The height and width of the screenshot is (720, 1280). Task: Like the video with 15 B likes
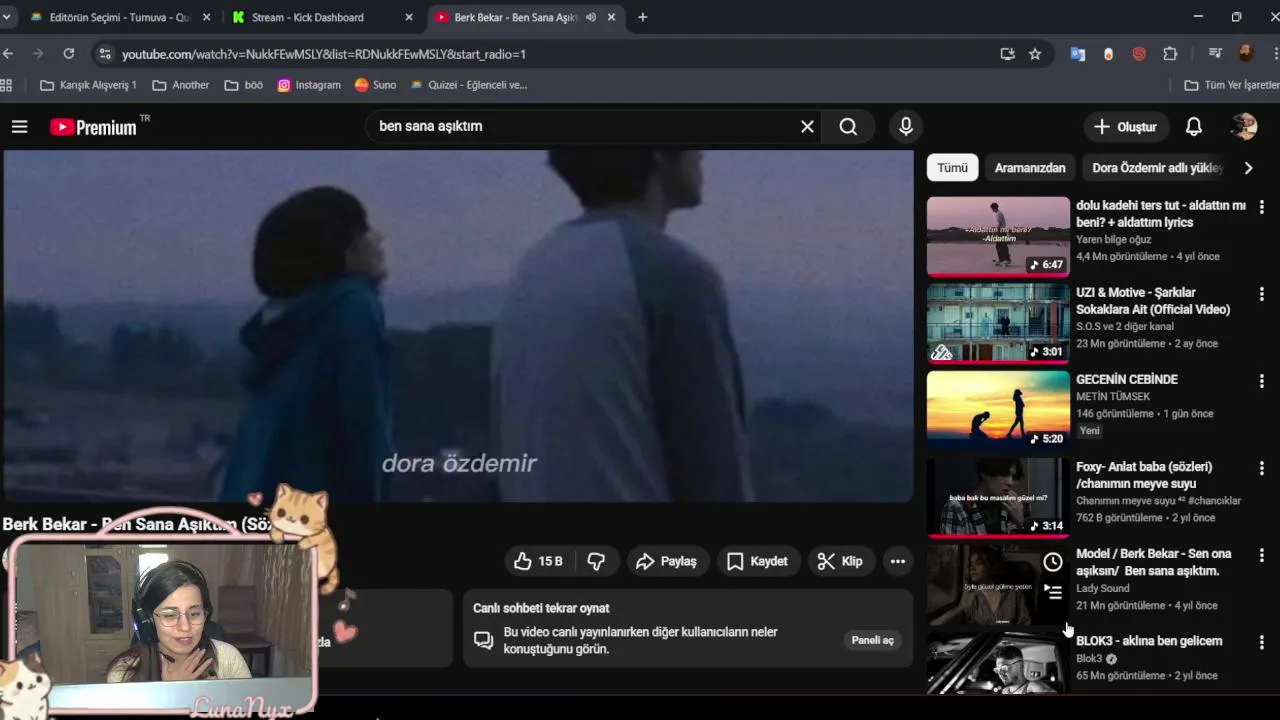[538, 561]
